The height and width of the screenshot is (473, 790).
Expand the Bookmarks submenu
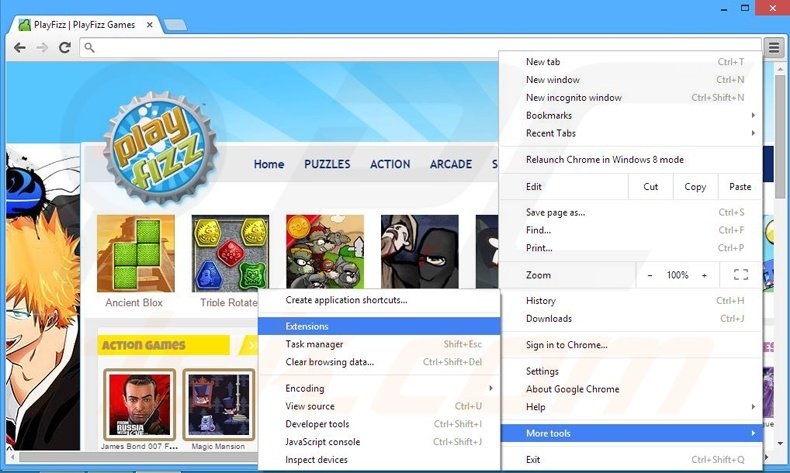[631, 115]
